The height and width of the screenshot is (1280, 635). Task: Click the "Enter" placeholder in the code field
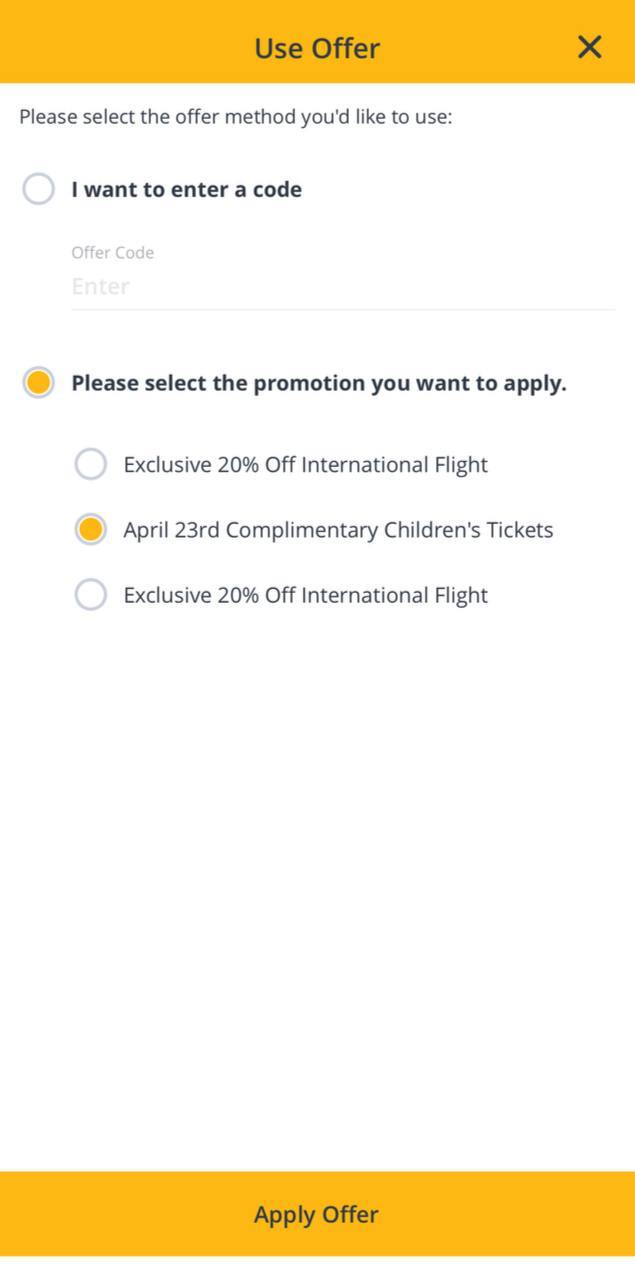101,287
